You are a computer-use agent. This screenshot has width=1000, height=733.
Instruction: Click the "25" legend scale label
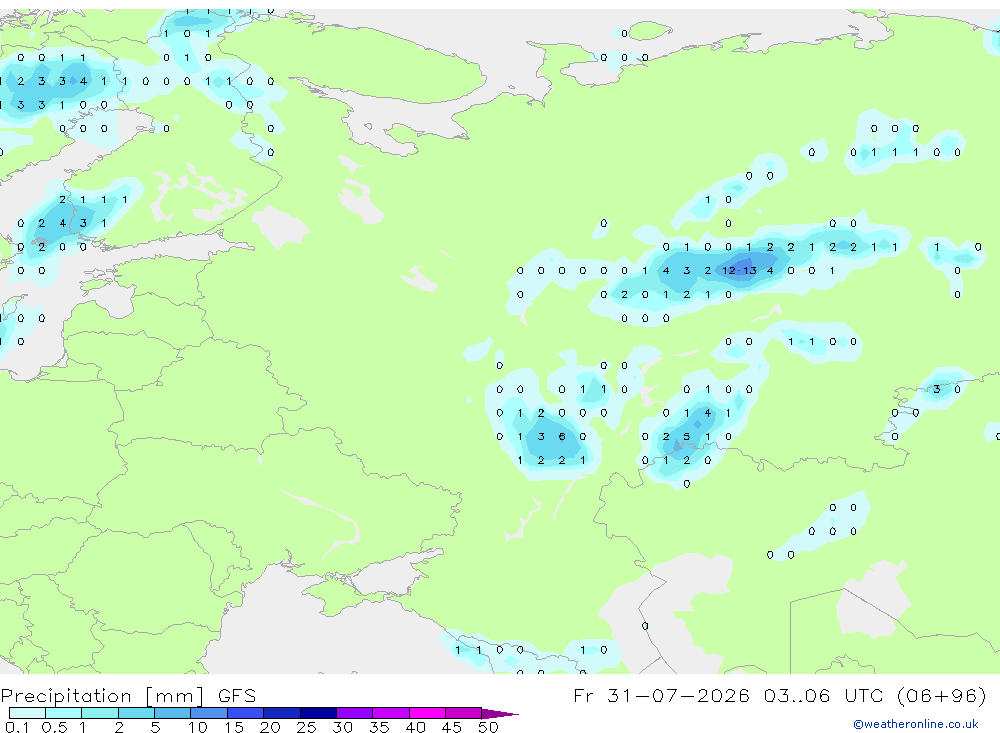[306, 727]
